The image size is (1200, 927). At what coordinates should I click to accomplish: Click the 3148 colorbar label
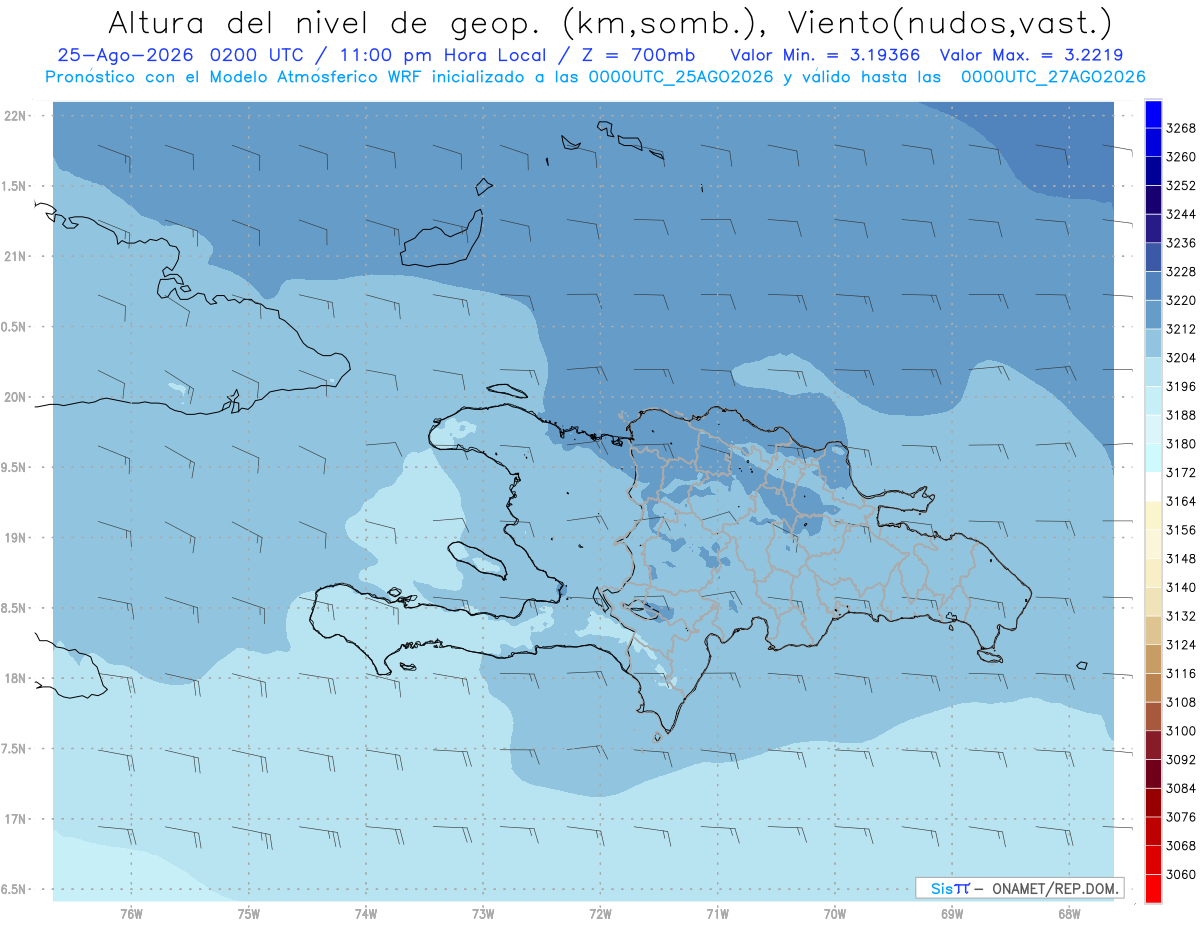click(x=1181, y=558)
